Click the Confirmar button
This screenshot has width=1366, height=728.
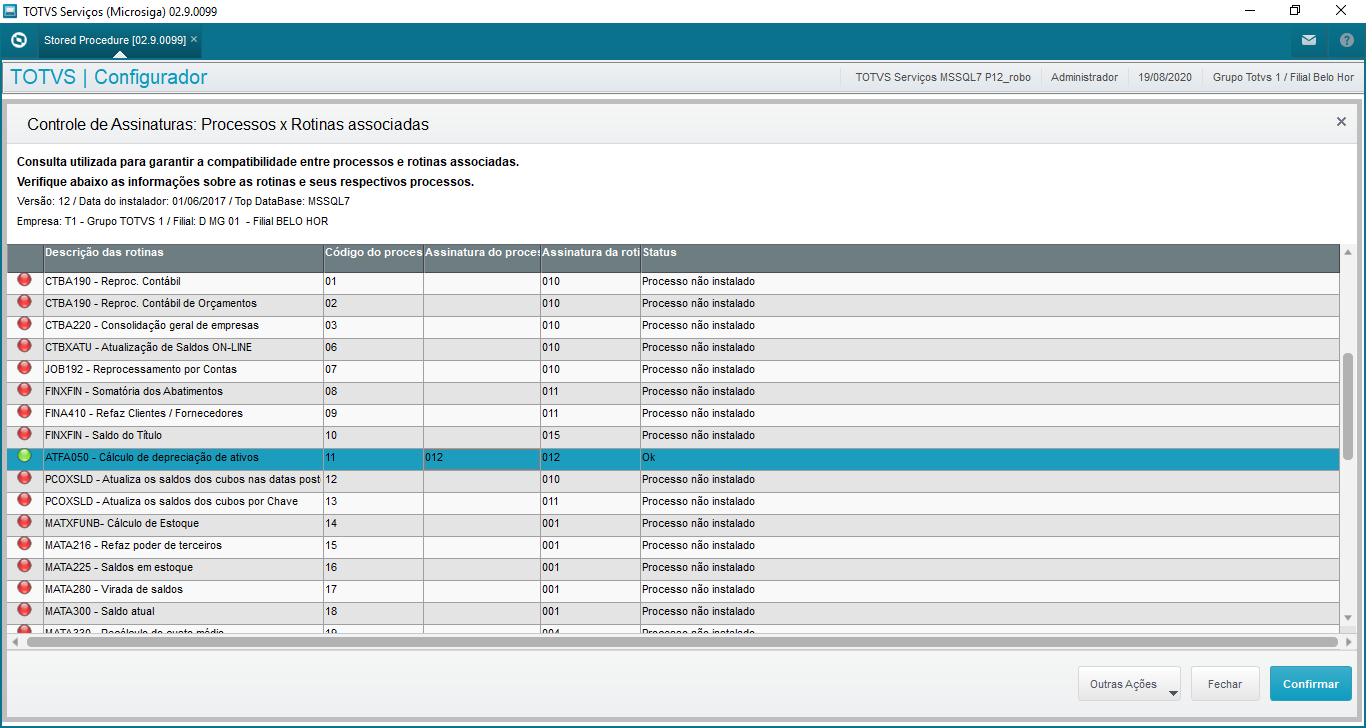(1310, 684)
